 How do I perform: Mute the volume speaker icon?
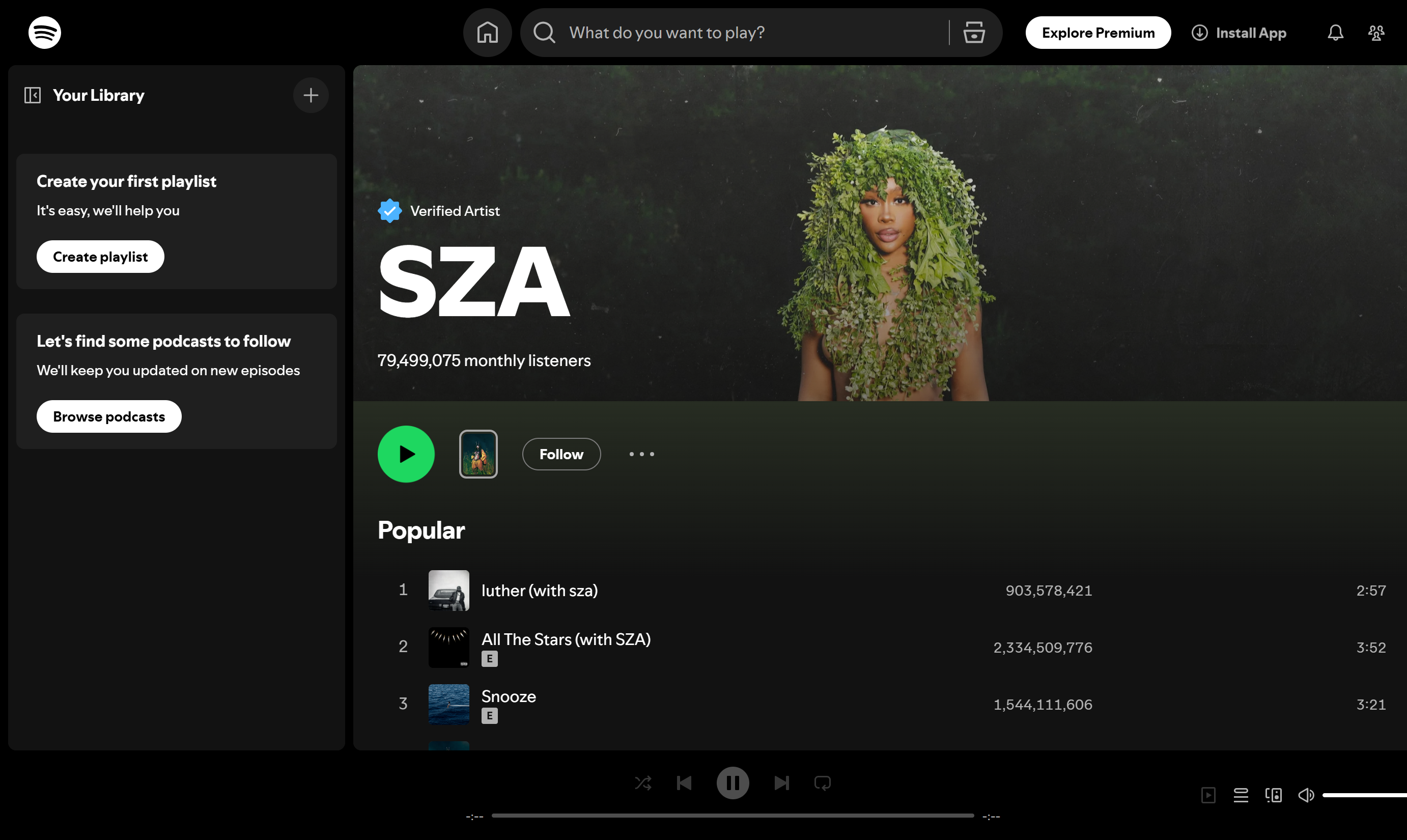[1306, 795]
